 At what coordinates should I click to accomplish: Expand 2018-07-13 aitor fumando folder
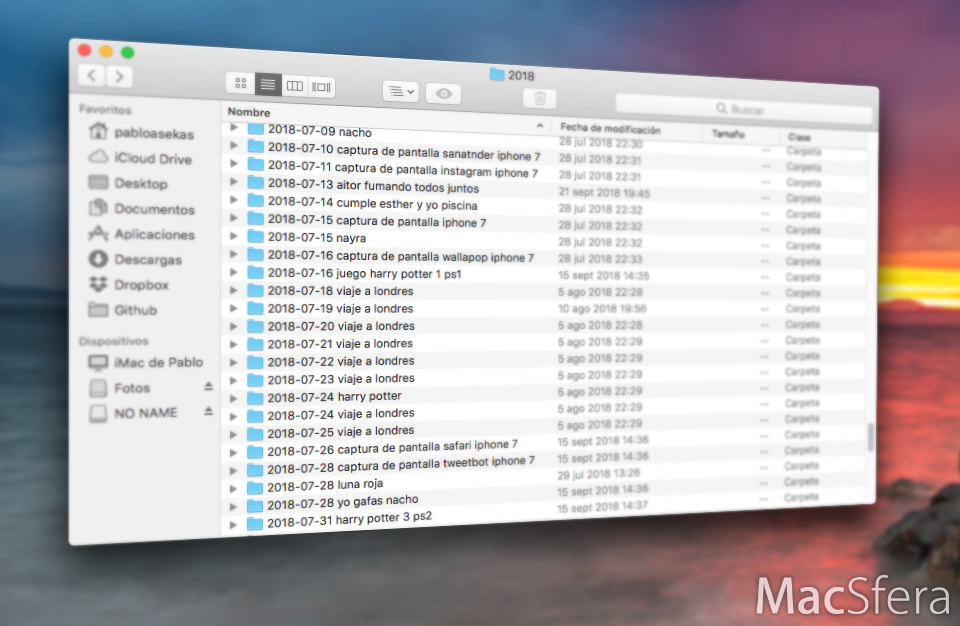click(x=234, y=181)
